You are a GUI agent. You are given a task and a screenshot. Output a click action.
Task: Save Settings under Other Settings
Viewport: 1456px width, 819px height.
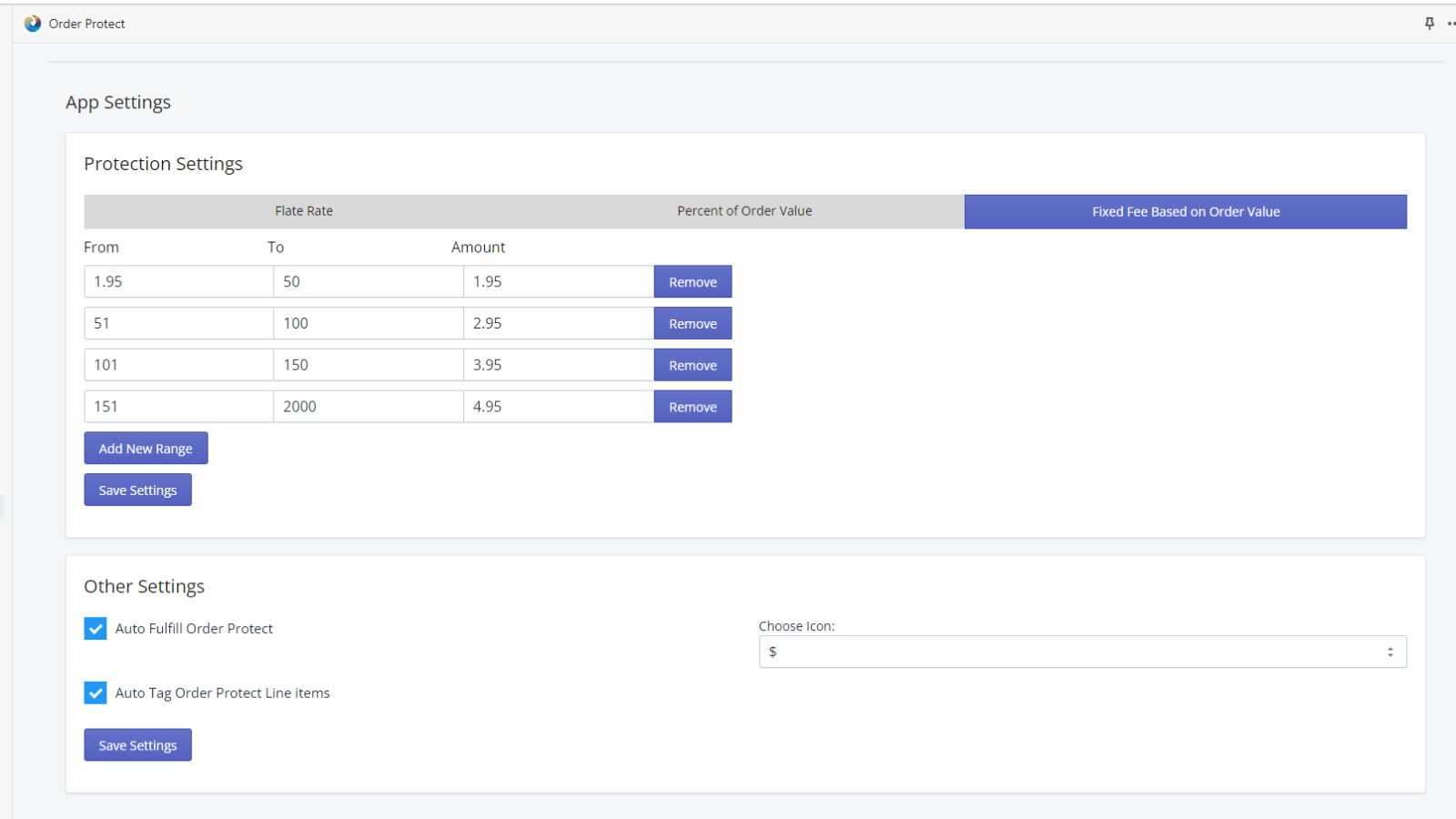(x=137, y=744)
